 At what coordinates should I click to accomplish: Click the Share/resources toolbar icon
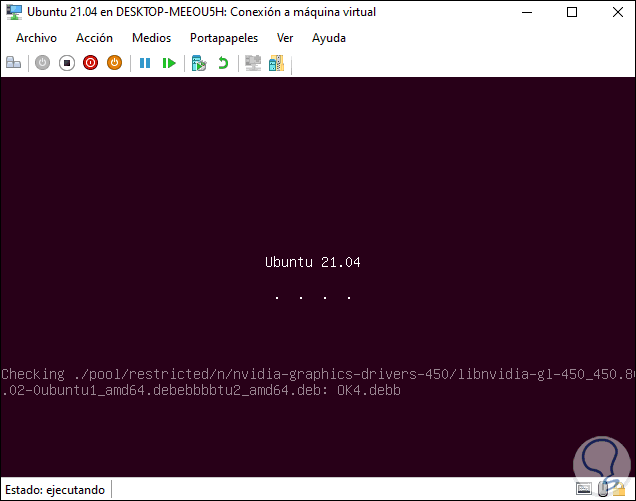click(277, 63)
